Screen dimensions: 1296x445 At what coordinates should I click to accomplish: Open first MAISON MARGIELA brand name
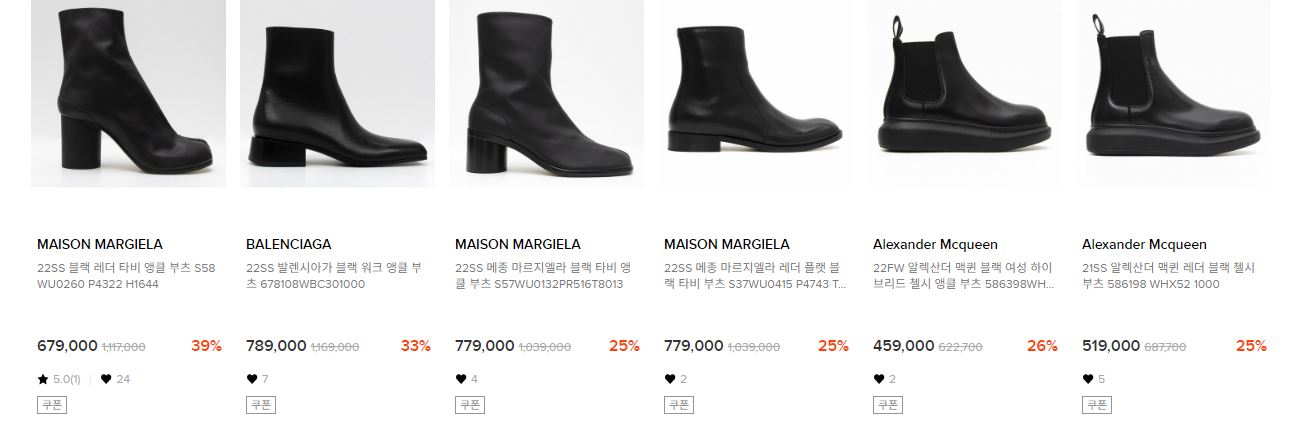coord(100,244)
